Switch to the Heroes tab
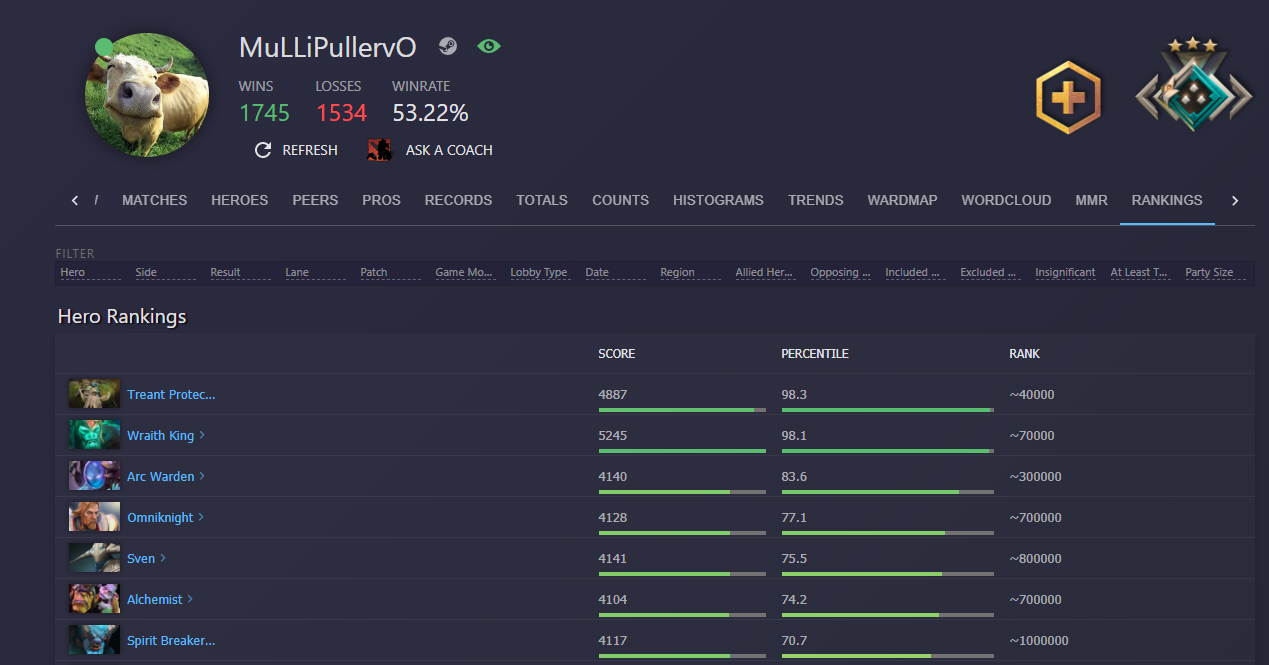The image size is (1269, 665). (239, 200)
